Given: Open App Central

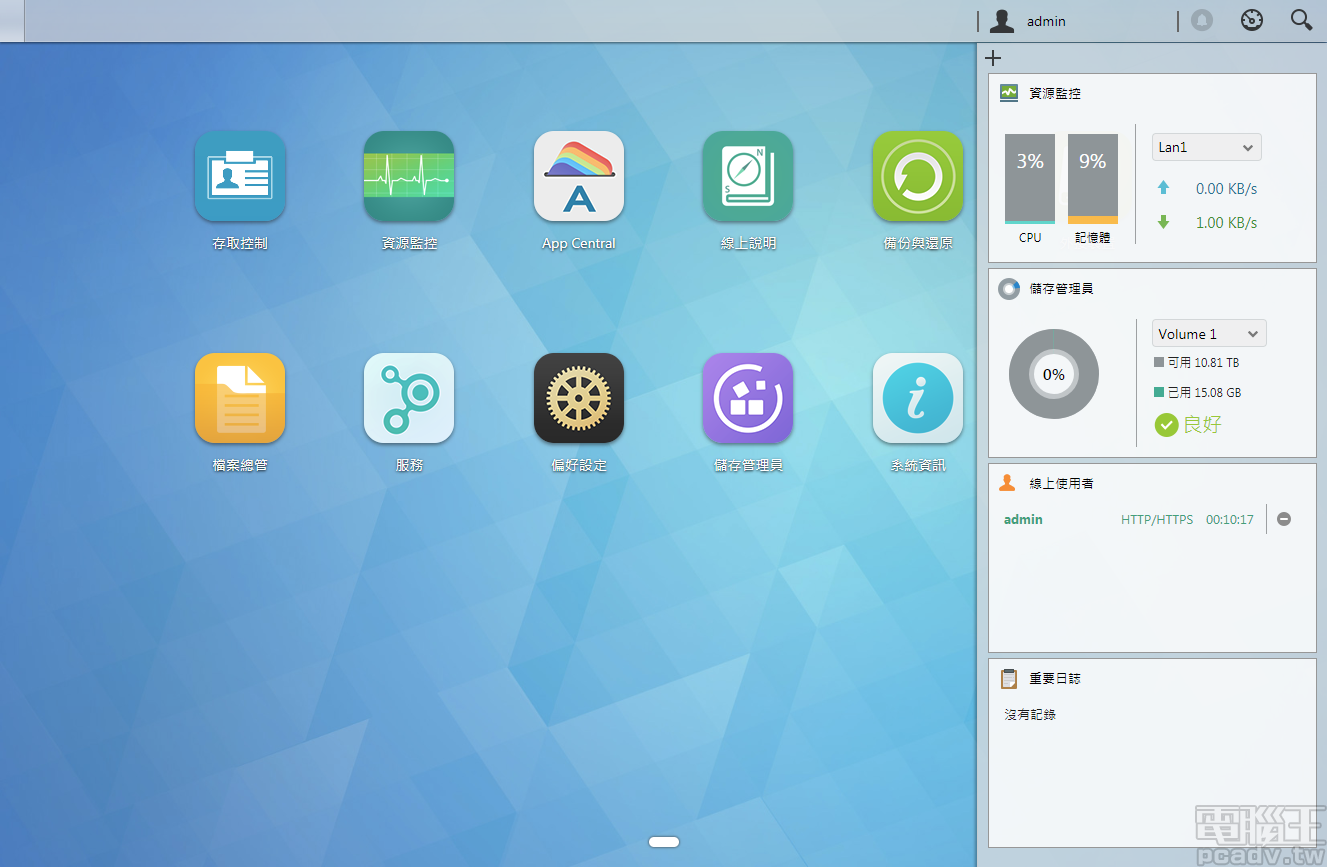Looking at the screenshot, I should (579, 176).
